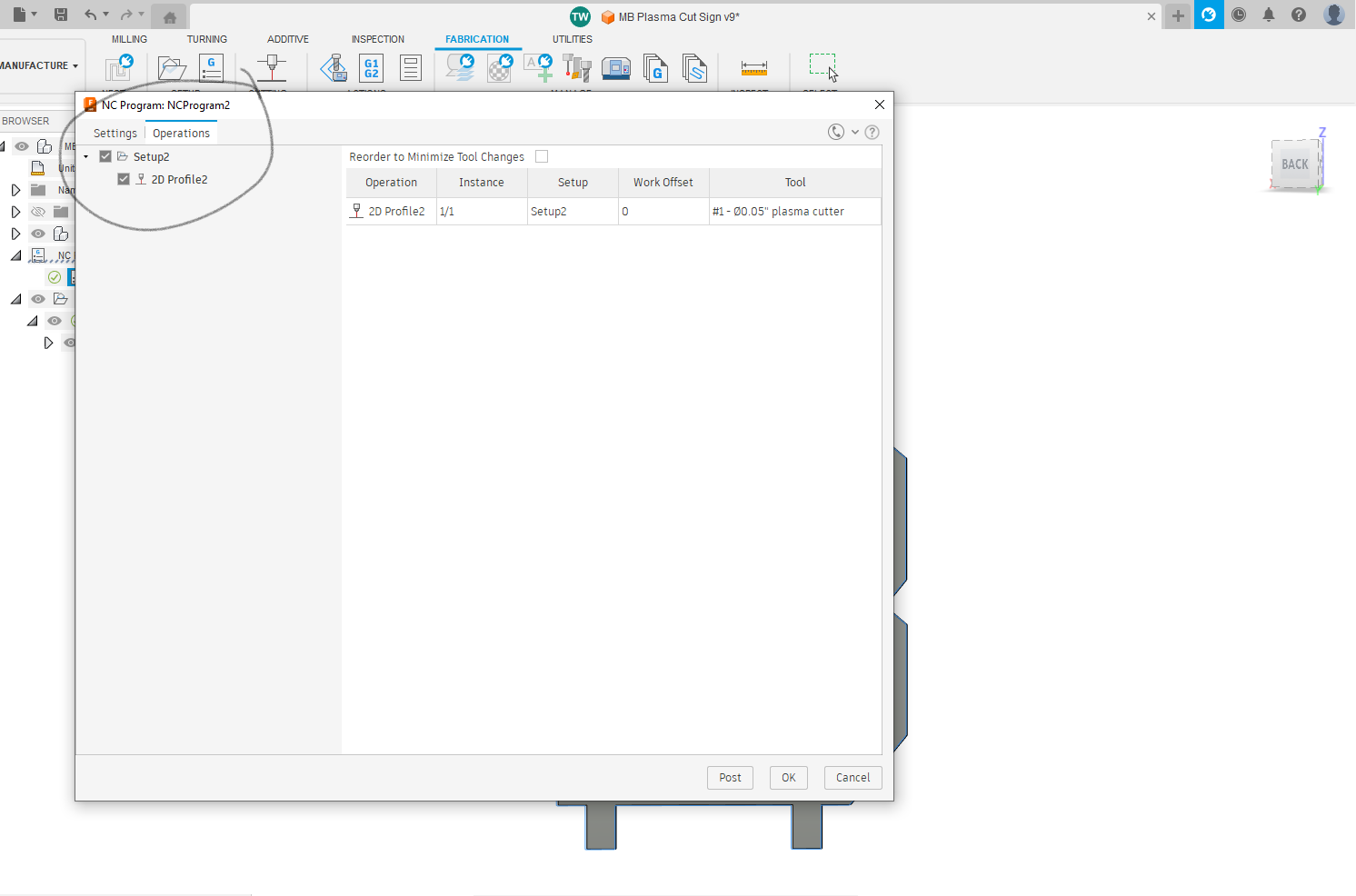This screenshot has height=896, width=1356.
Task: Open the MILLING ribbon tab
Action: [129, 39]
